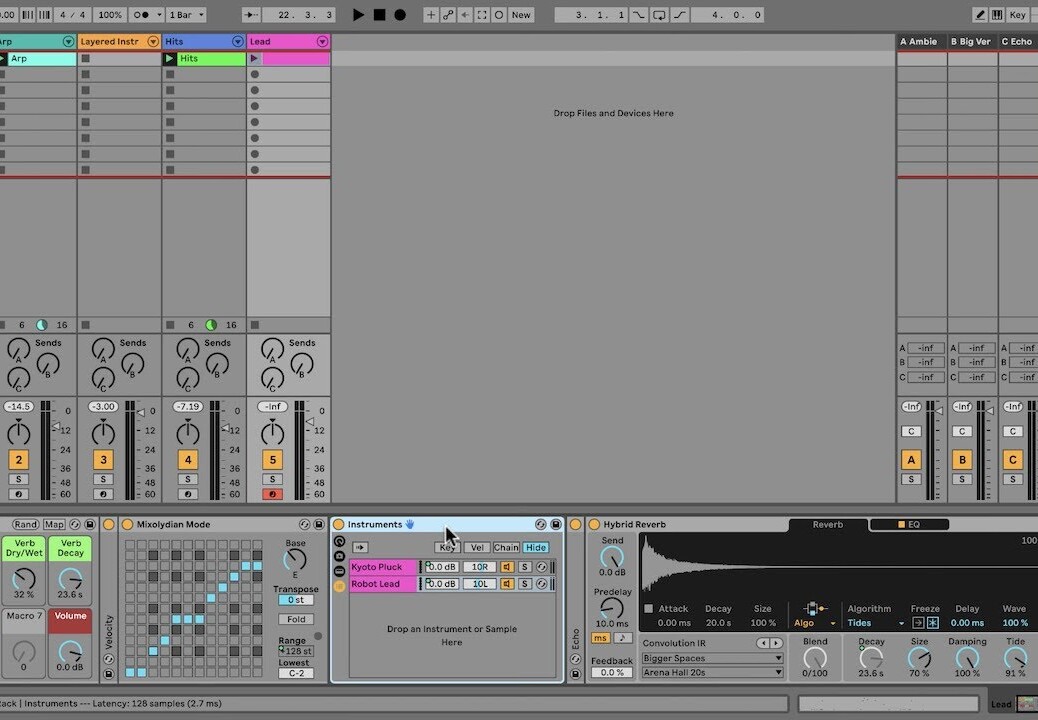Open the Tides algorithm dropdown
This screenshot has height=720, width=1038.
pos(875,623)
